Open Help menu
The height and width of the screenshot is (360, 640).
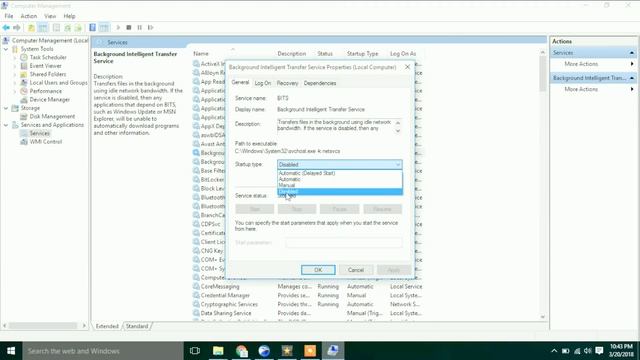[69, 16]
